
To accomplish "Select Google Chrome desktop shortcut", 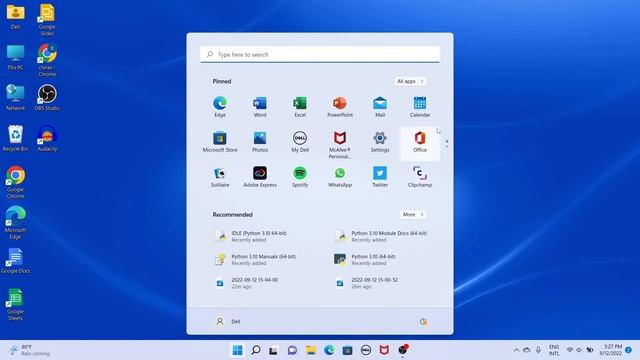I will [x=15, y=182].
